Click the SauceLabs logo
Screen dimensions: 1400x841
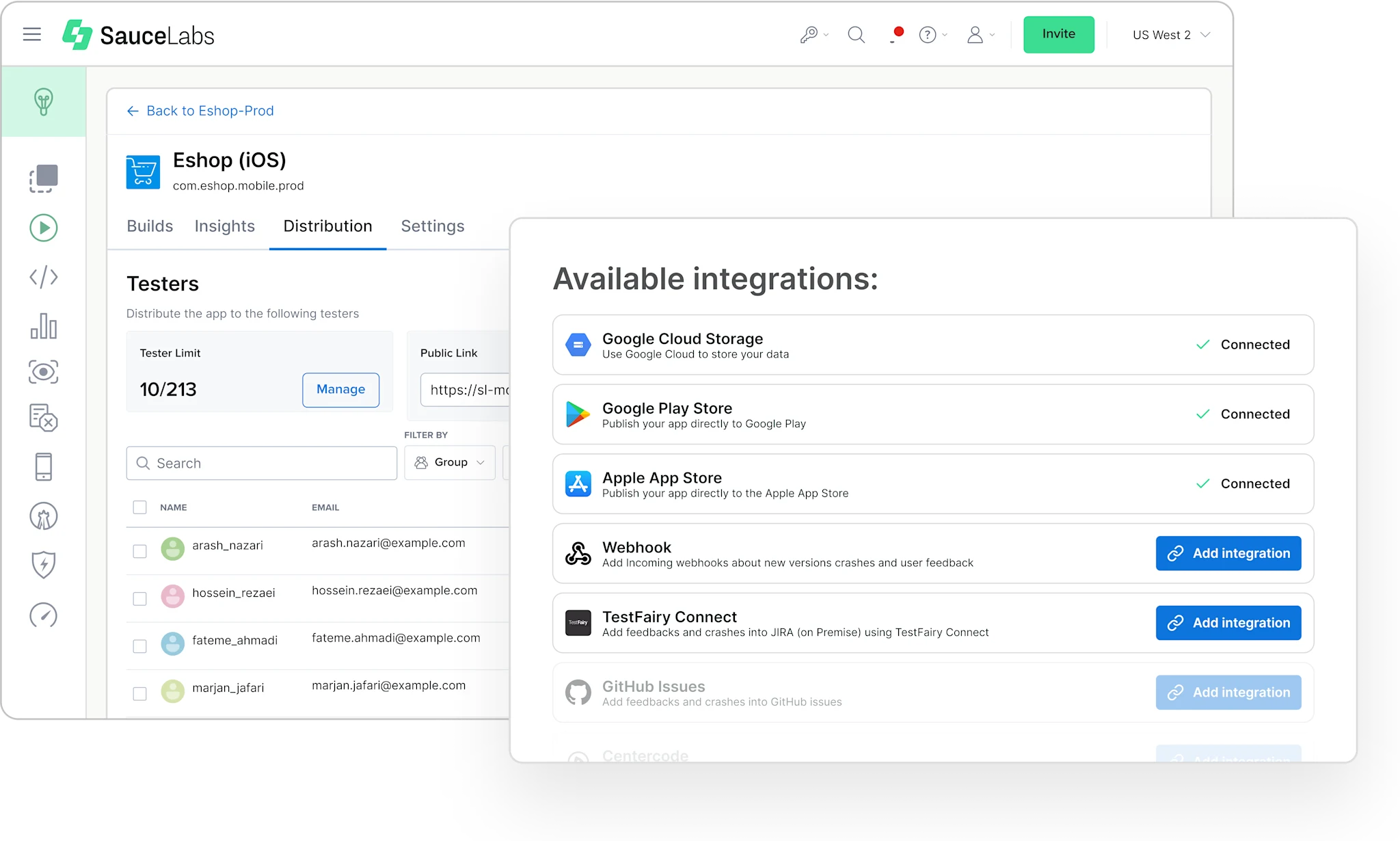(138, 35)
